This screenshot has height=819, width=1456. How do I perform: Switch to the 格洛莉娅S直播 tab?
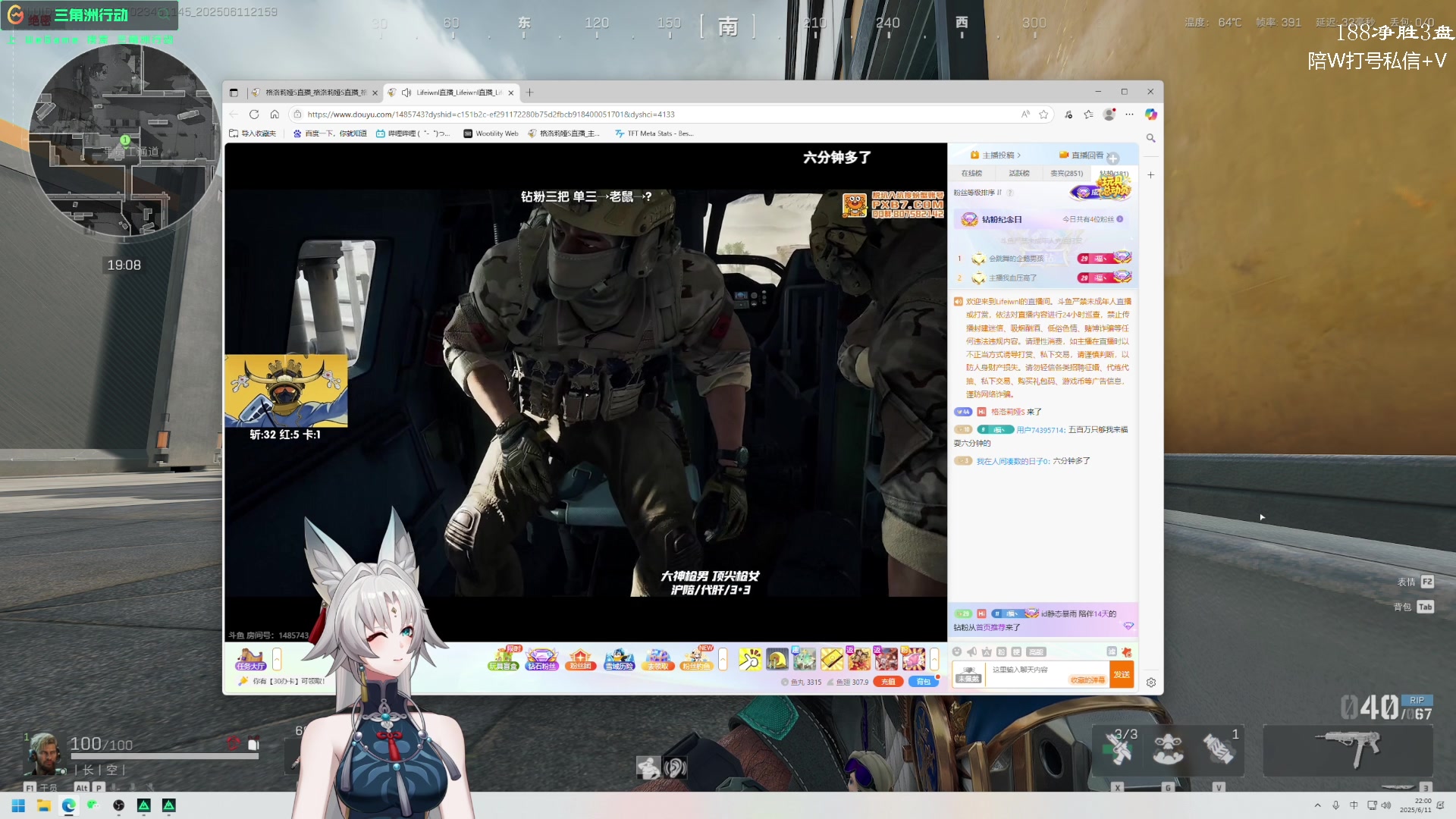pos(315,93)
